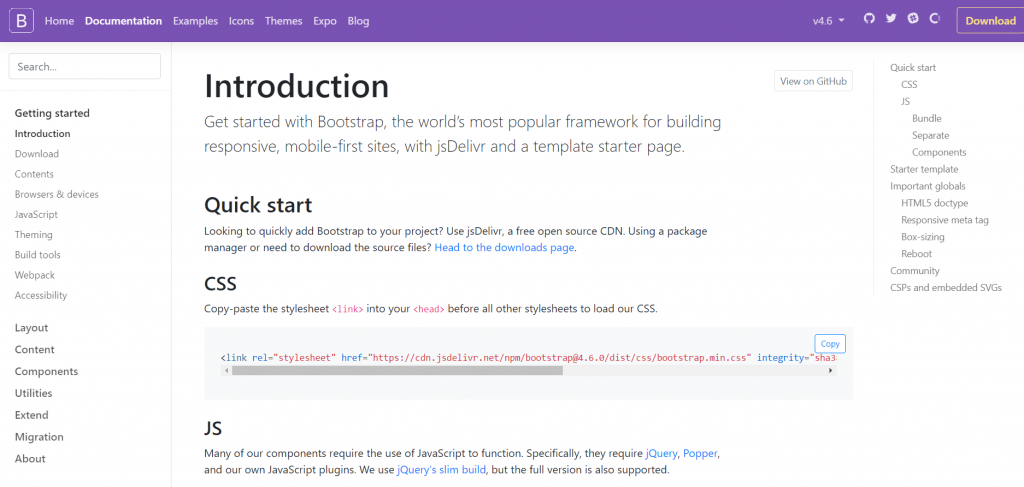The width and height of the screenshot is (1024, 487).
Task: Open the Open Collective icon link
Action: [x=935, y=18]
